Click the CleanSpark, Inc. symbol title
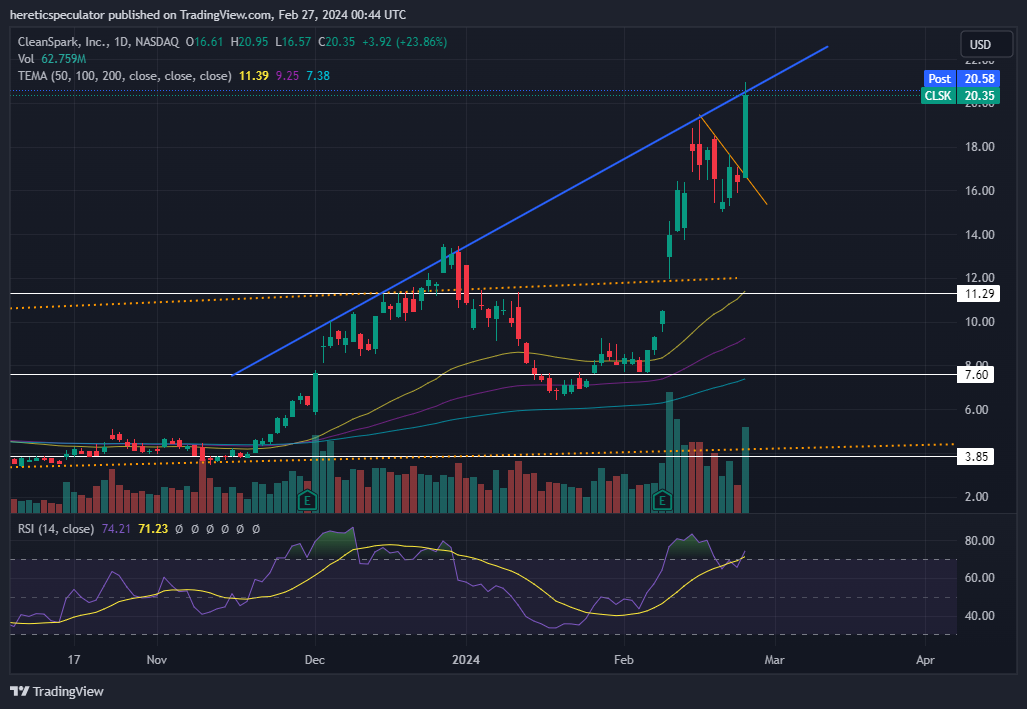The image size is (1027, 709). click(x=63, y=42)
